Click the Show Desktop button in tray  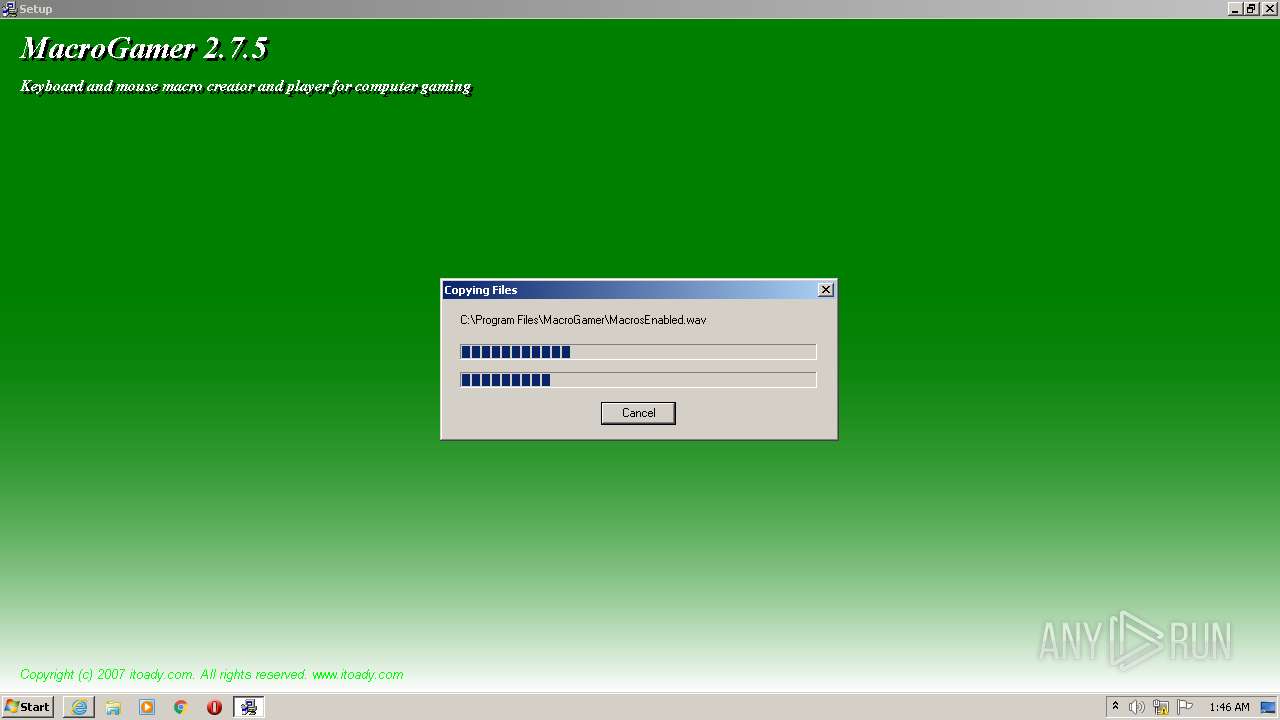(1268, 707)
